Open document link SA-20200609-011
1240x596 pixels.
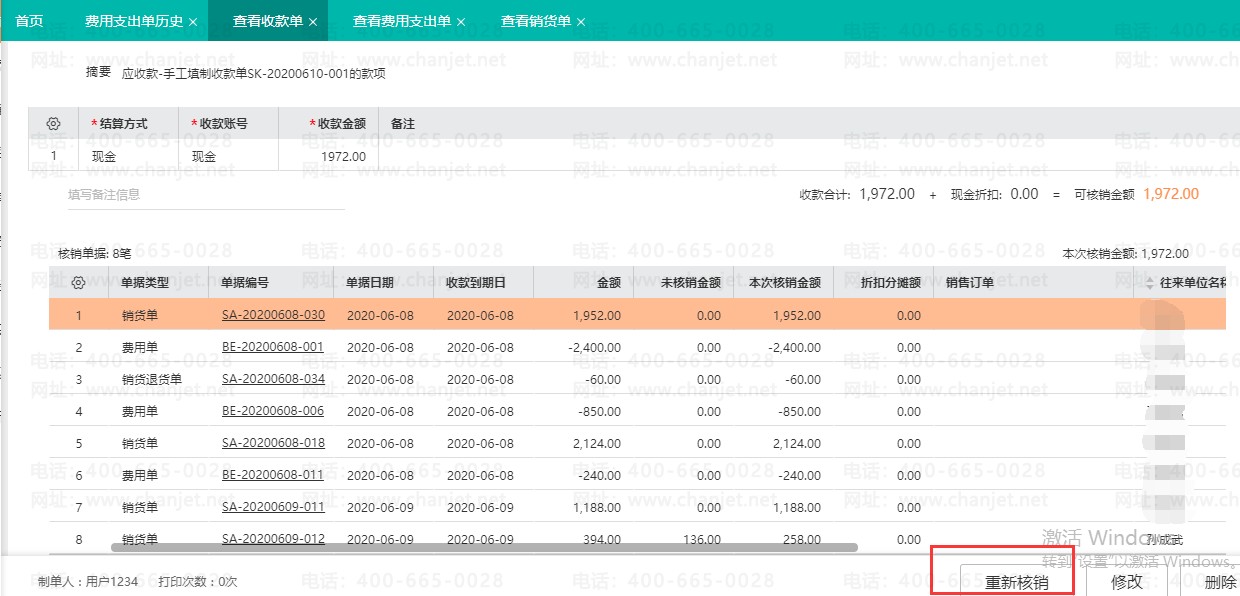click(273, 508)
